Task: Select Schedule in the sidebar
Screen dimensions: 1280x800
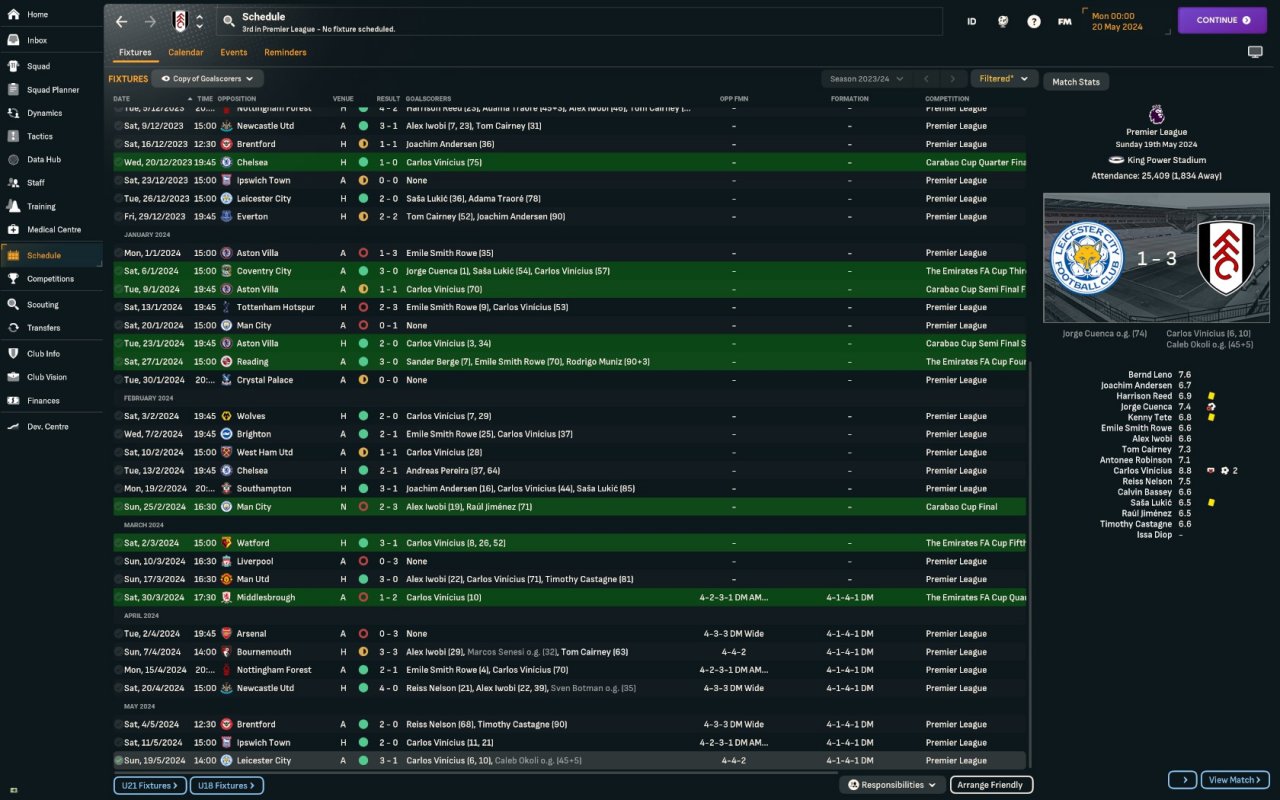Action: [51, 255]
